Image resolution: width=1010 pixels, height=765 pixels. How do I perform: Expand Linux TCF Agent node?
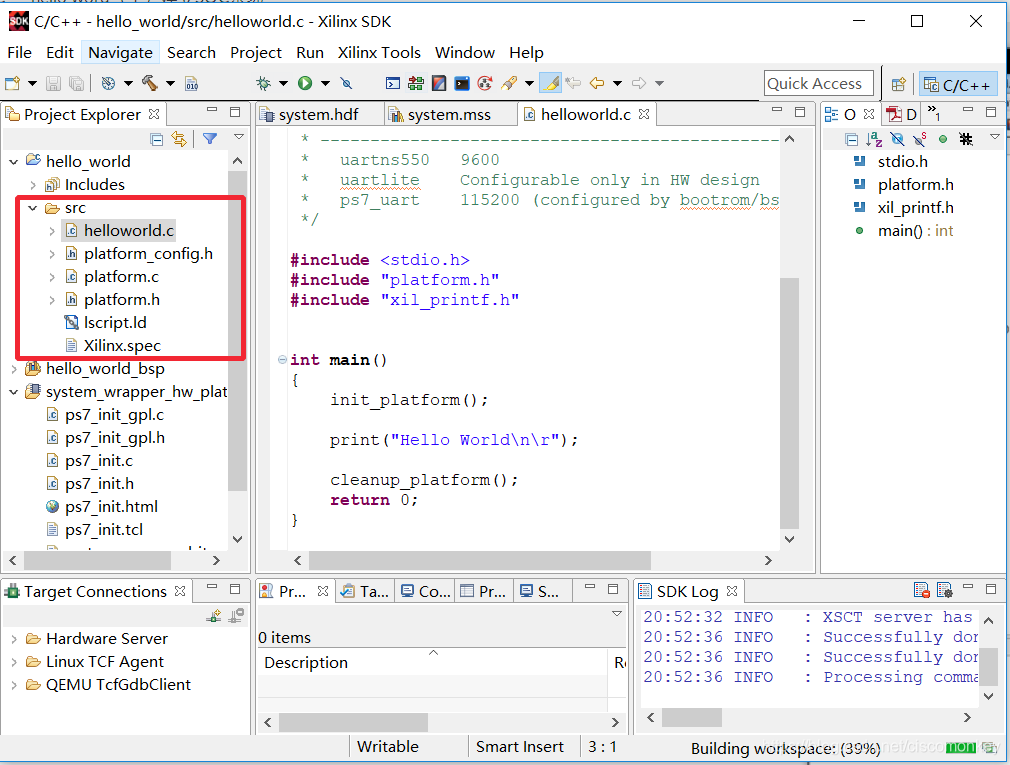pyautogui.click(x=14, y=662)
